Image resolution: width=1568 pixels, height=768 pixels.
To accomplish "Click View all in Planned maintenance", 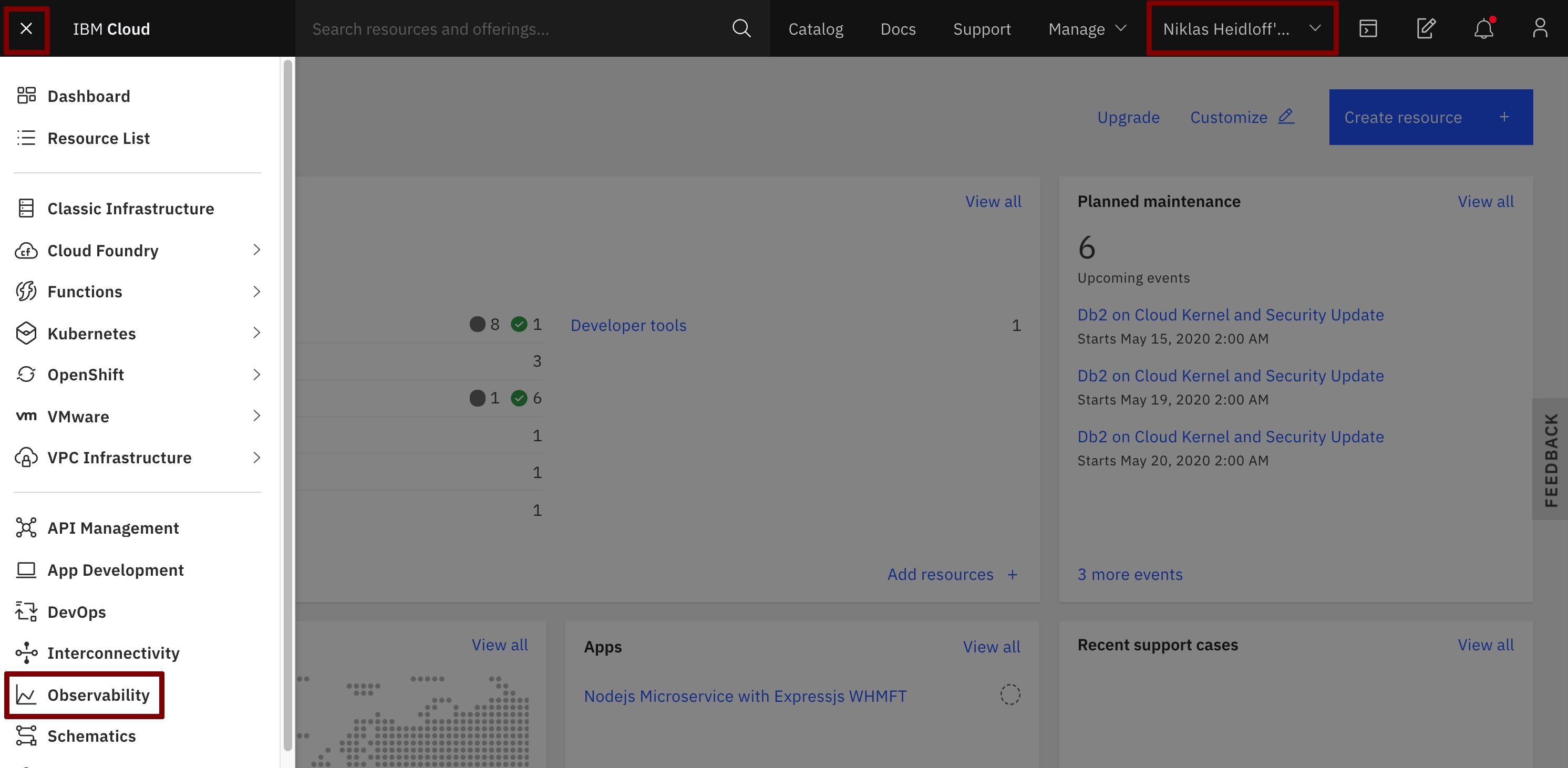I will 1485,201.
